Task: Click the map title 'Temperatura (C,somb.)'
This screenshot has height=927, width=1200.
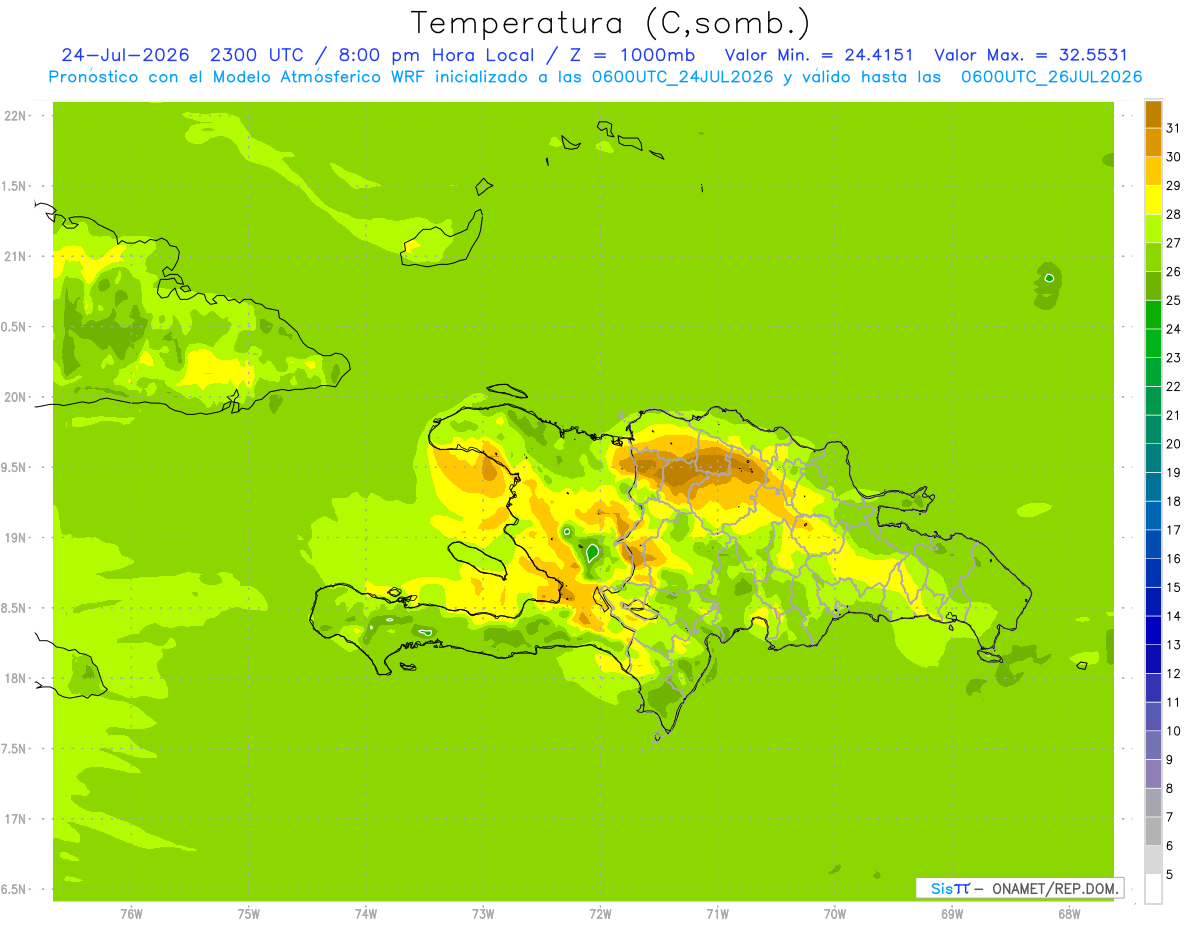Action: point(611,22)
